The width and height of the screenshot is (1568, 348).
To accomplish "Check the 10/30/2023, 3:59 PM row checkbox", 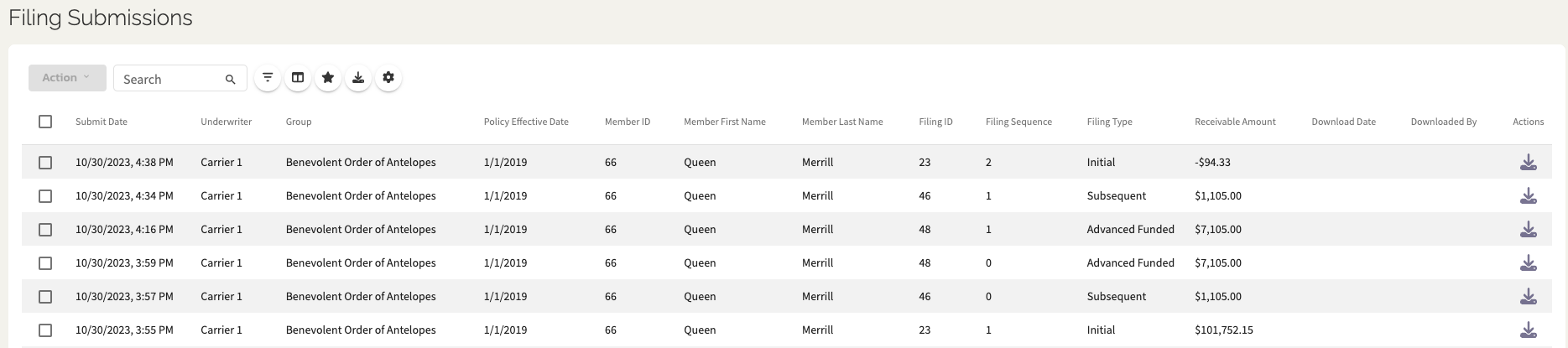I will (x=45, y=263).
